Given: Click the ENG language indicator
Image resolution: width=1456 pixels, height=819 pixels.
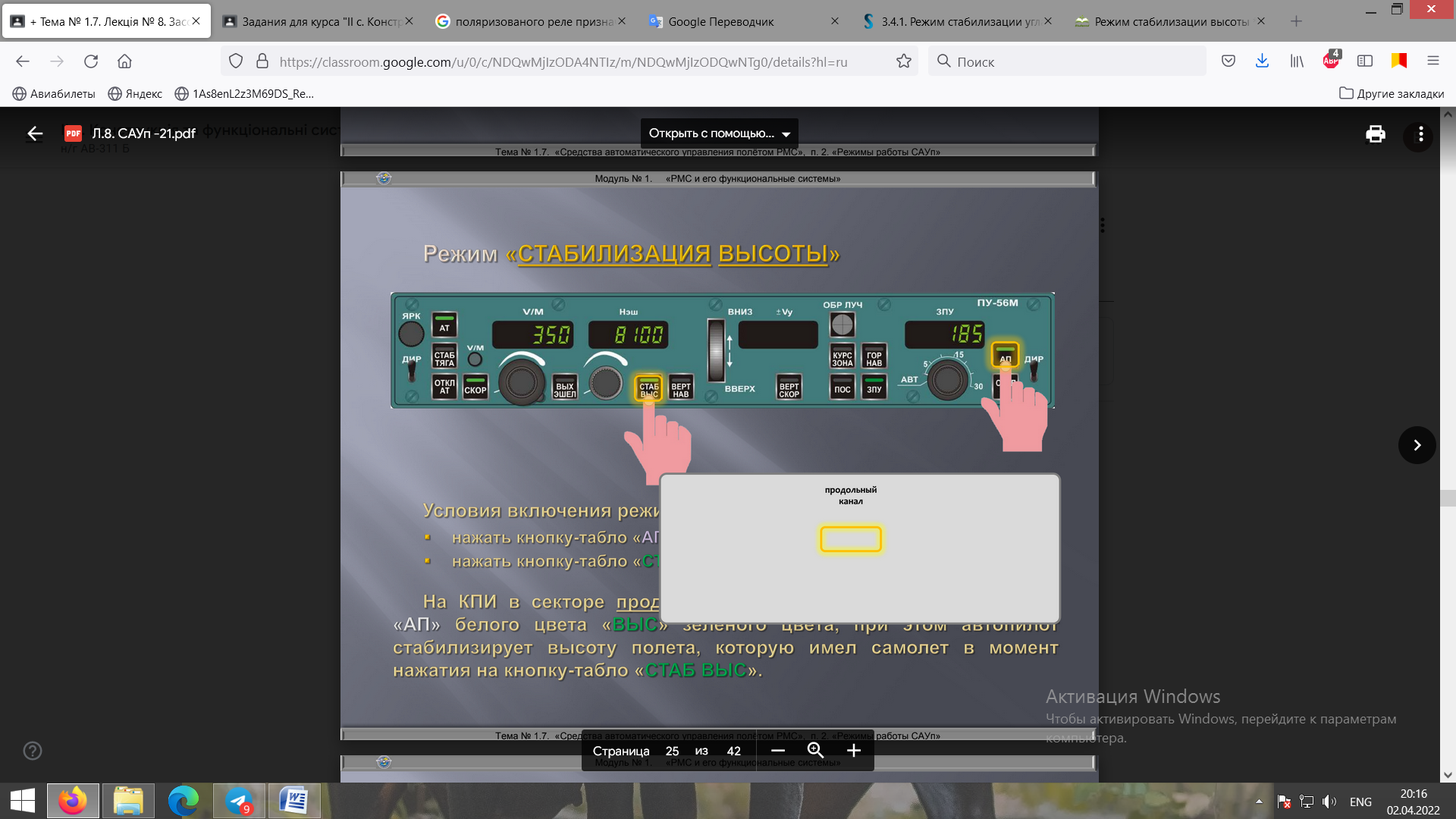Looking at the screenshot, I should (x=1360, y=802).
